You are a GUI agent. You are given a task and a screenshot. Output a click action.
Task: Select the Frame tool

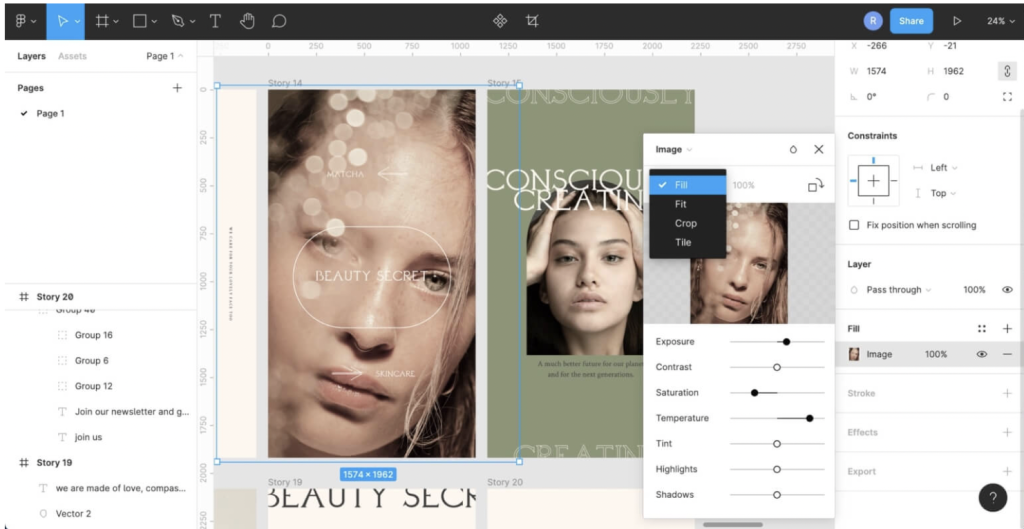(x=101, y=21)
